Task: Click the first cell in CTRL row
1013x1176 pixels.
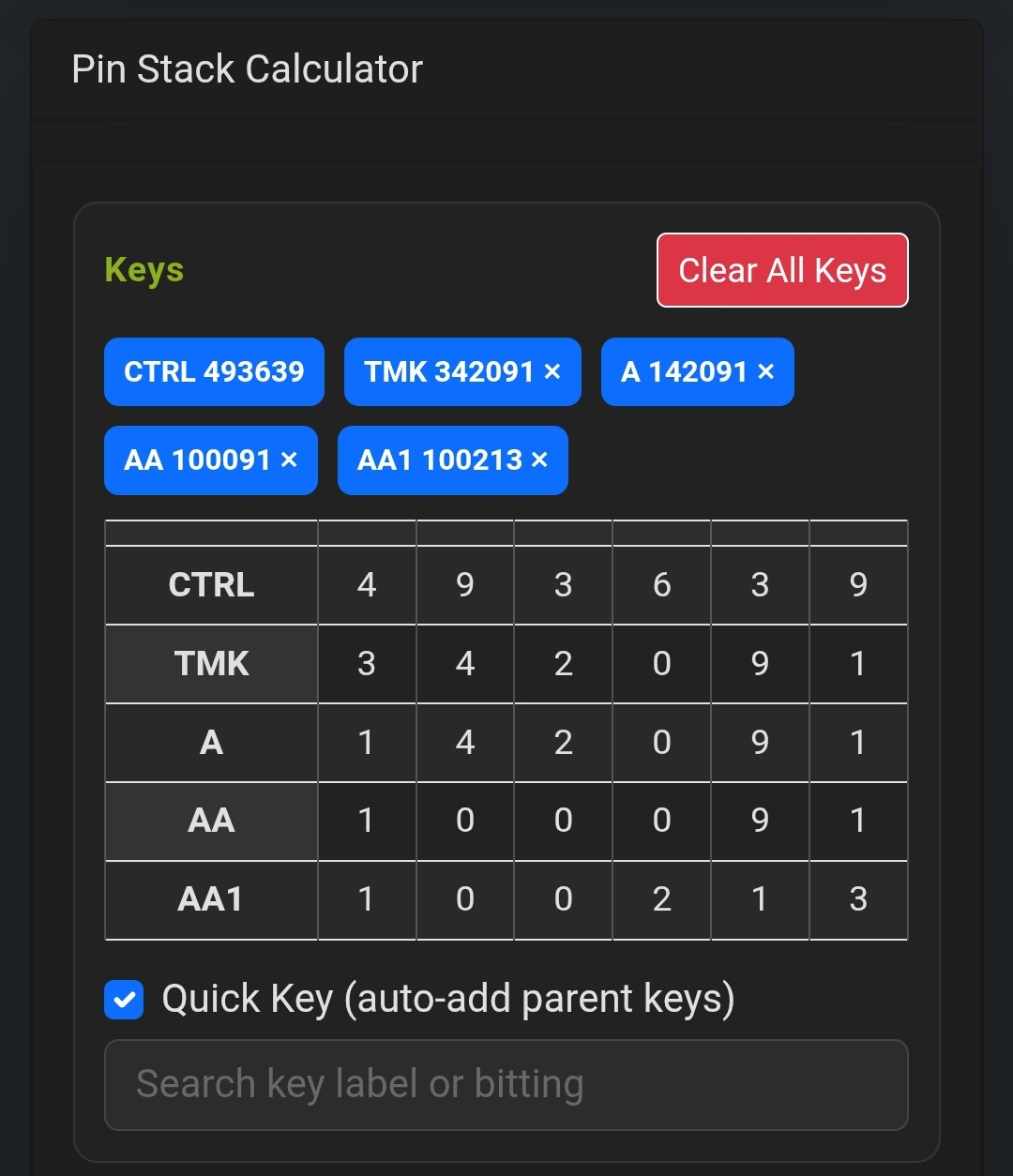Action: point(367,585)
